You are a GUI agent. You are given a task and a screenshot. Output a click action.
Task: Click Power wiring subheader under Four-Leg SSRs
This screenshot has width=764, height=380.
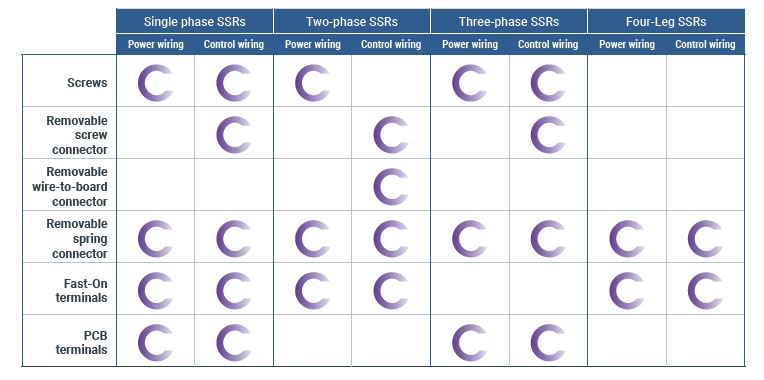point(627,44)
